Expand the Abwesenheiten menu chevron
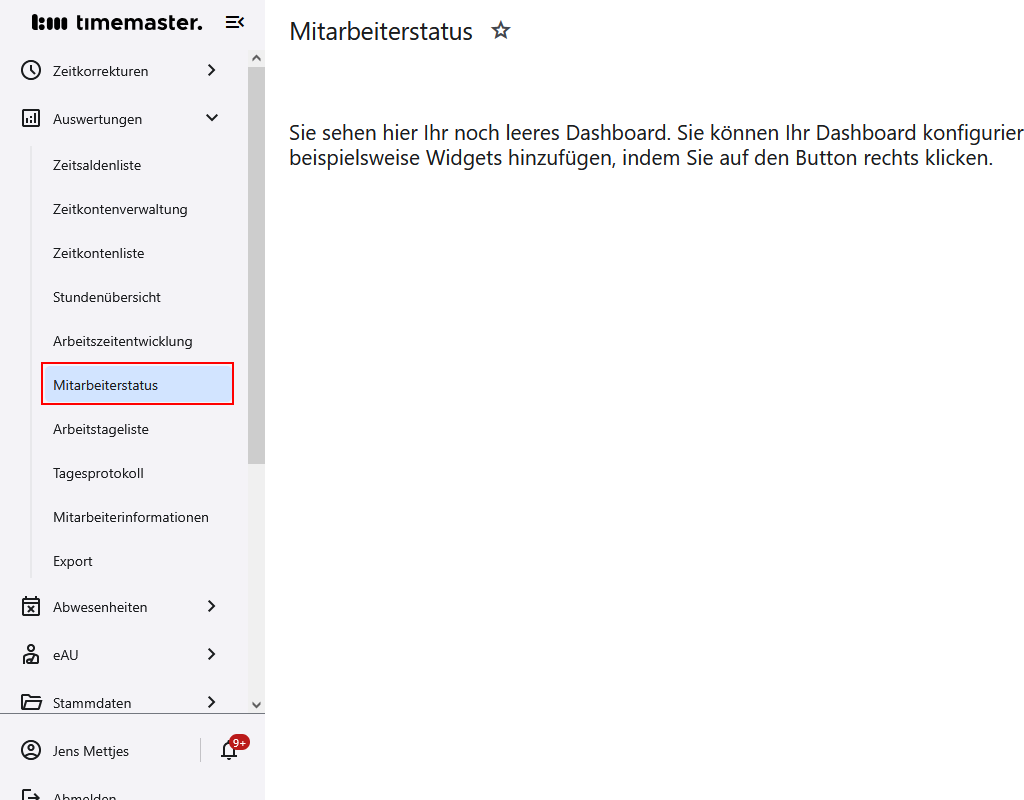This screenshot has height=800, width=1024. tap(211, 606)
